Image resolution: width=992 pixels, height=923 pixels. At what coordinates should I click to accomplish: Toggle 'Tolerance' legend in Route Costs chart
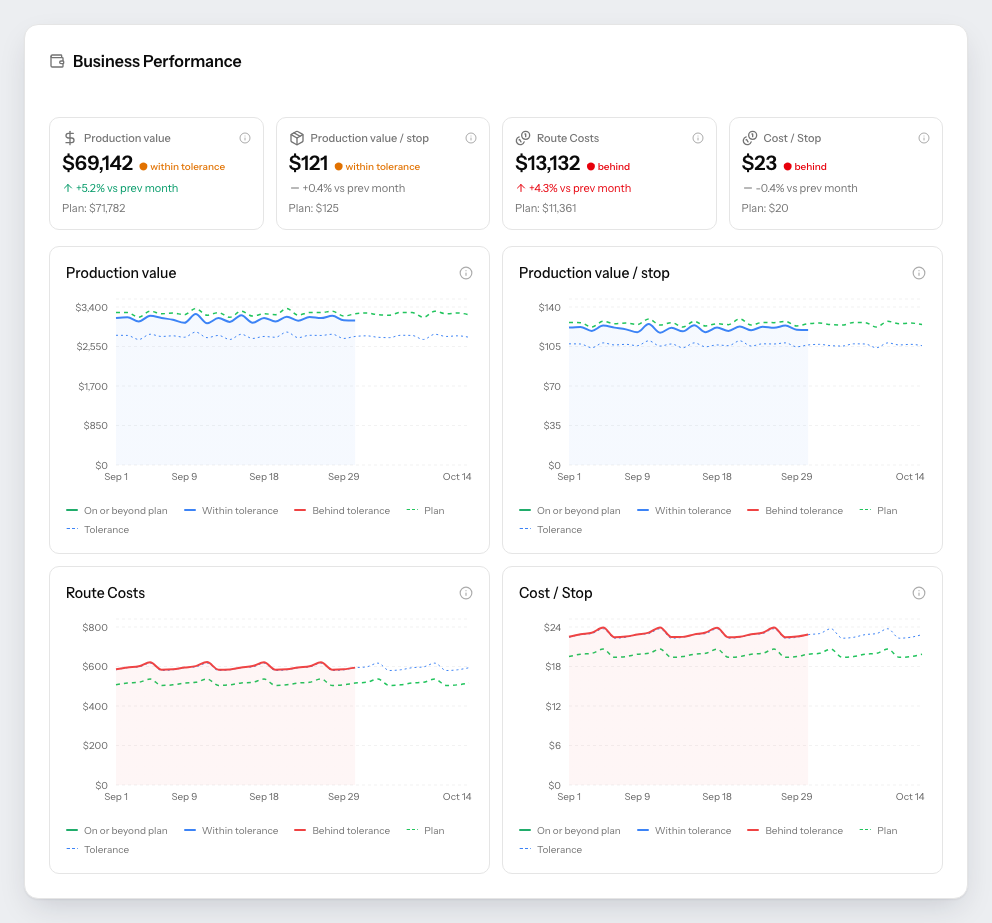click(97, 850)
